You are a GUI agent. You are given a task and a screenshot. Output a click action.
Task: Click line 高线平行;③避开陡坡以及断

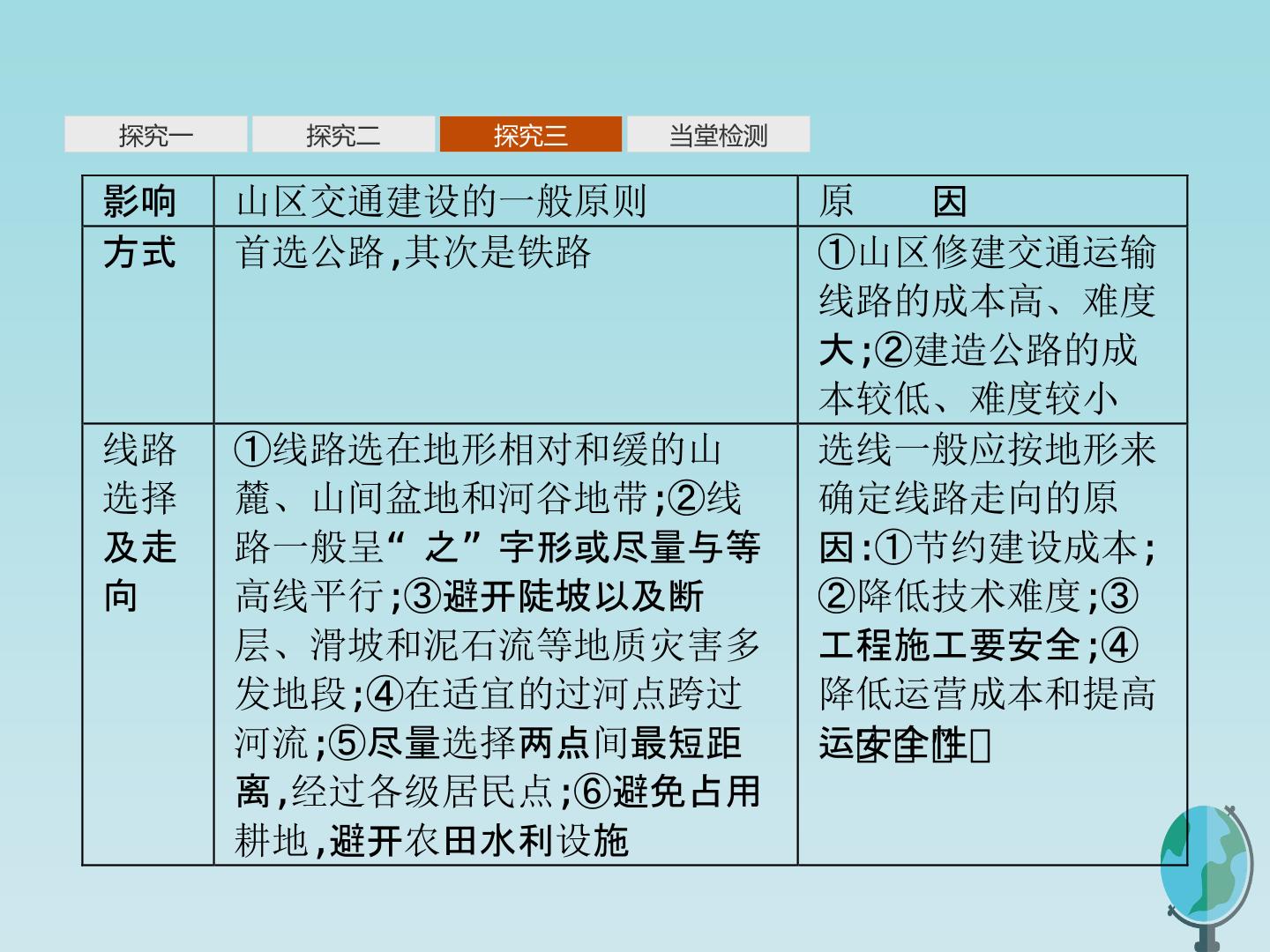click(x=470, y=597)
